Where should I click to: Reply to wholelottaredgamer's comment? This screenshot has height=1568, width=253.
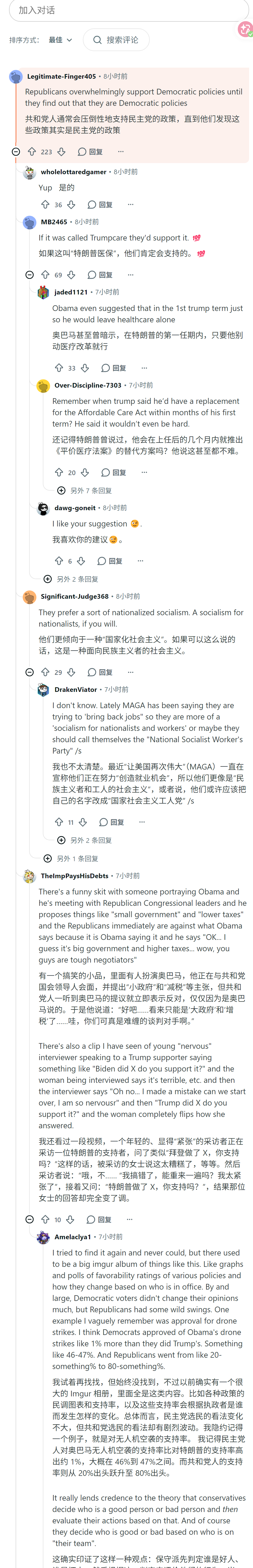click(100, 205)
